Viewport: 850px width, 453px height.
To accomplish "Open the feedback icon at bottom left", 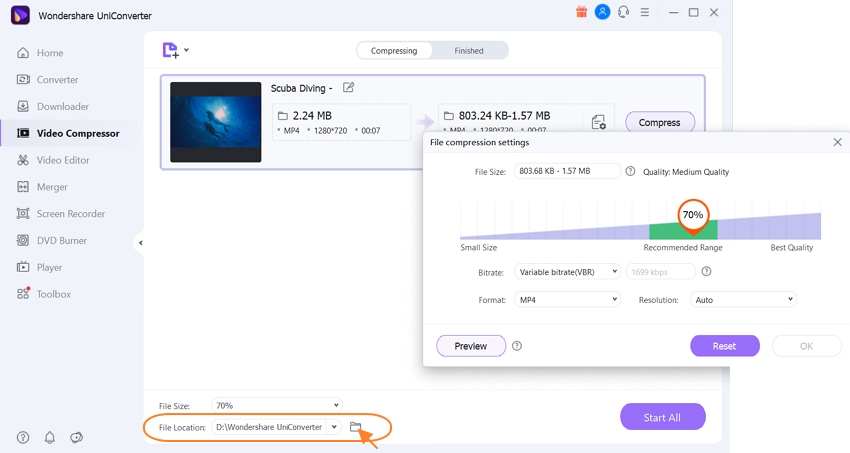I will coord(76,437).
